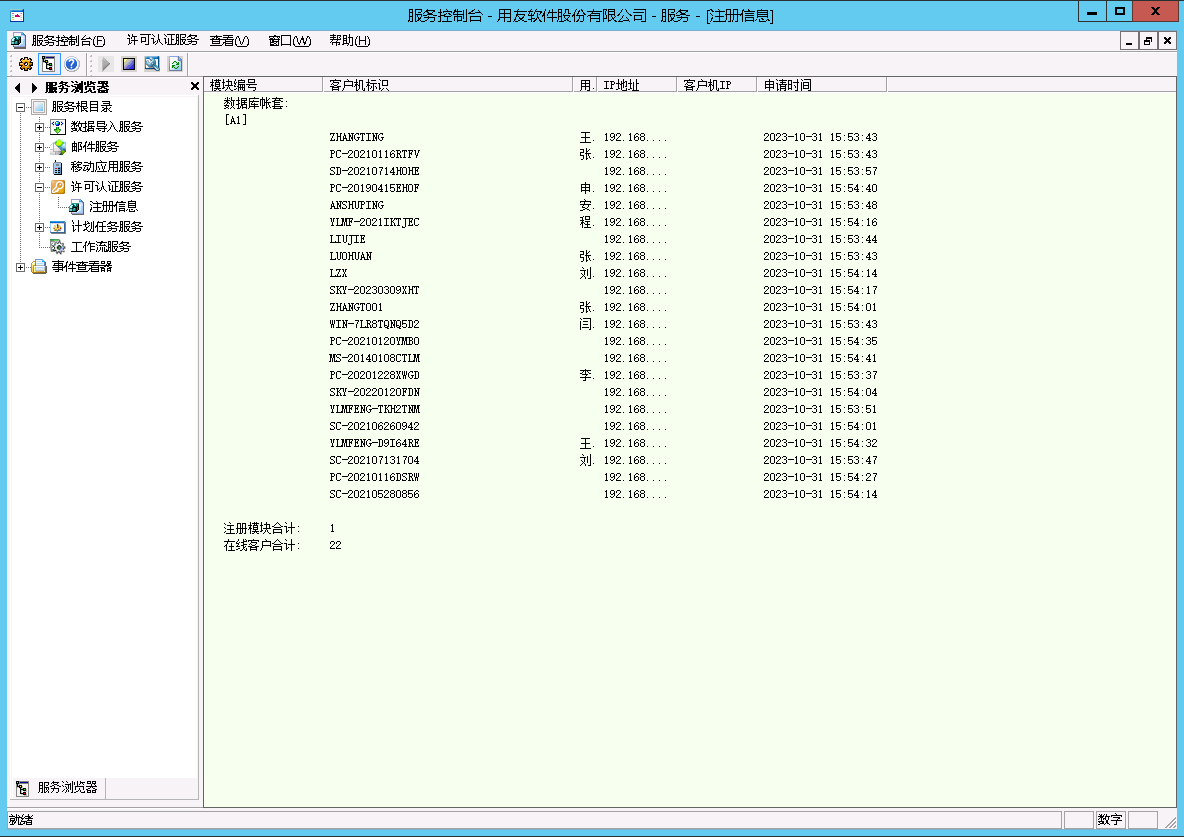The height and width of the screenshot is (837, 1184).
Task: Select the 注册信息 tree node
Action: tap(113, 207)
